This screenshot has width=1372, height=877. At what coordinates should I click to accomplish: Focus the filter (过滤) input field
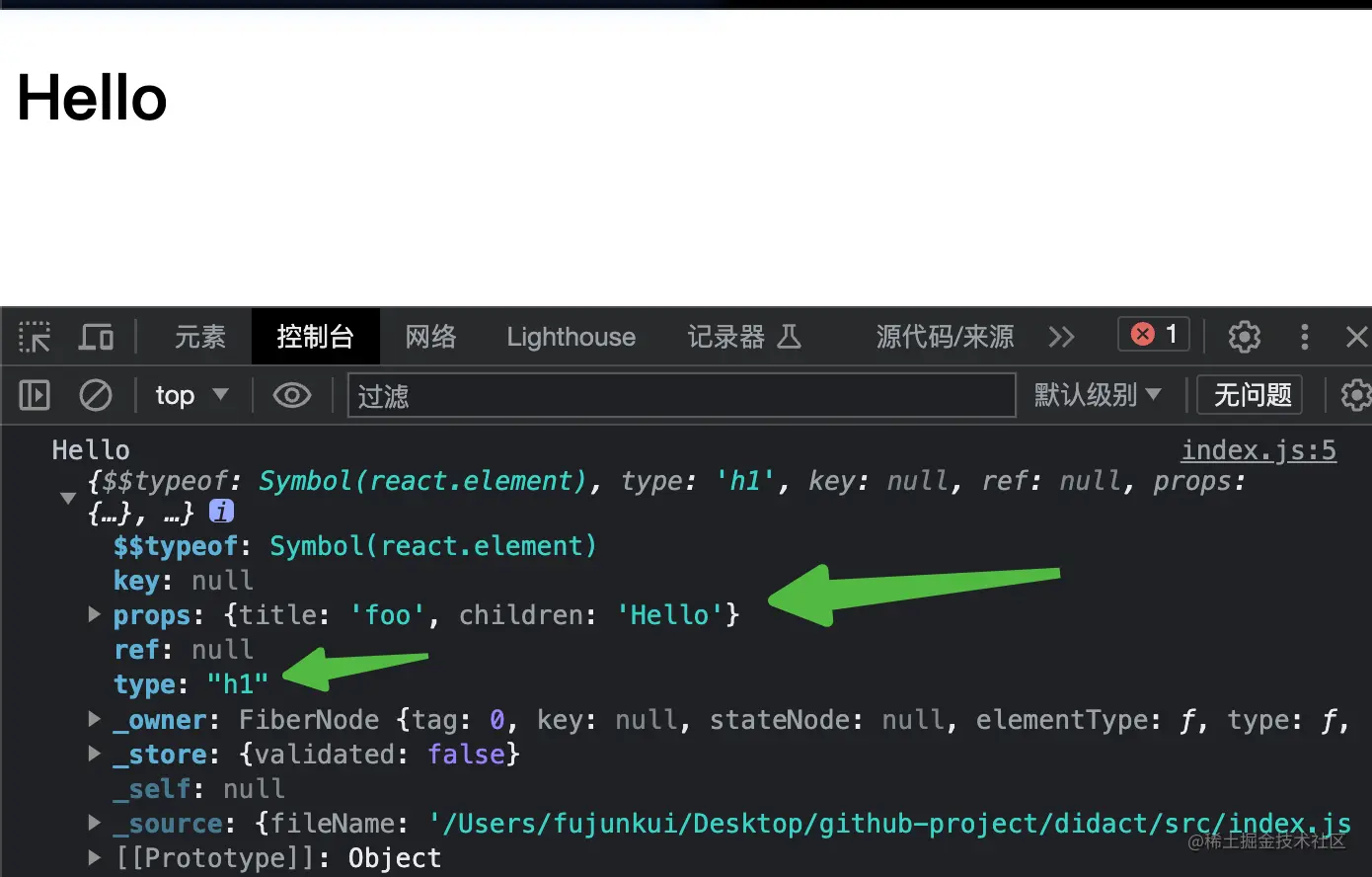(681, 396)
